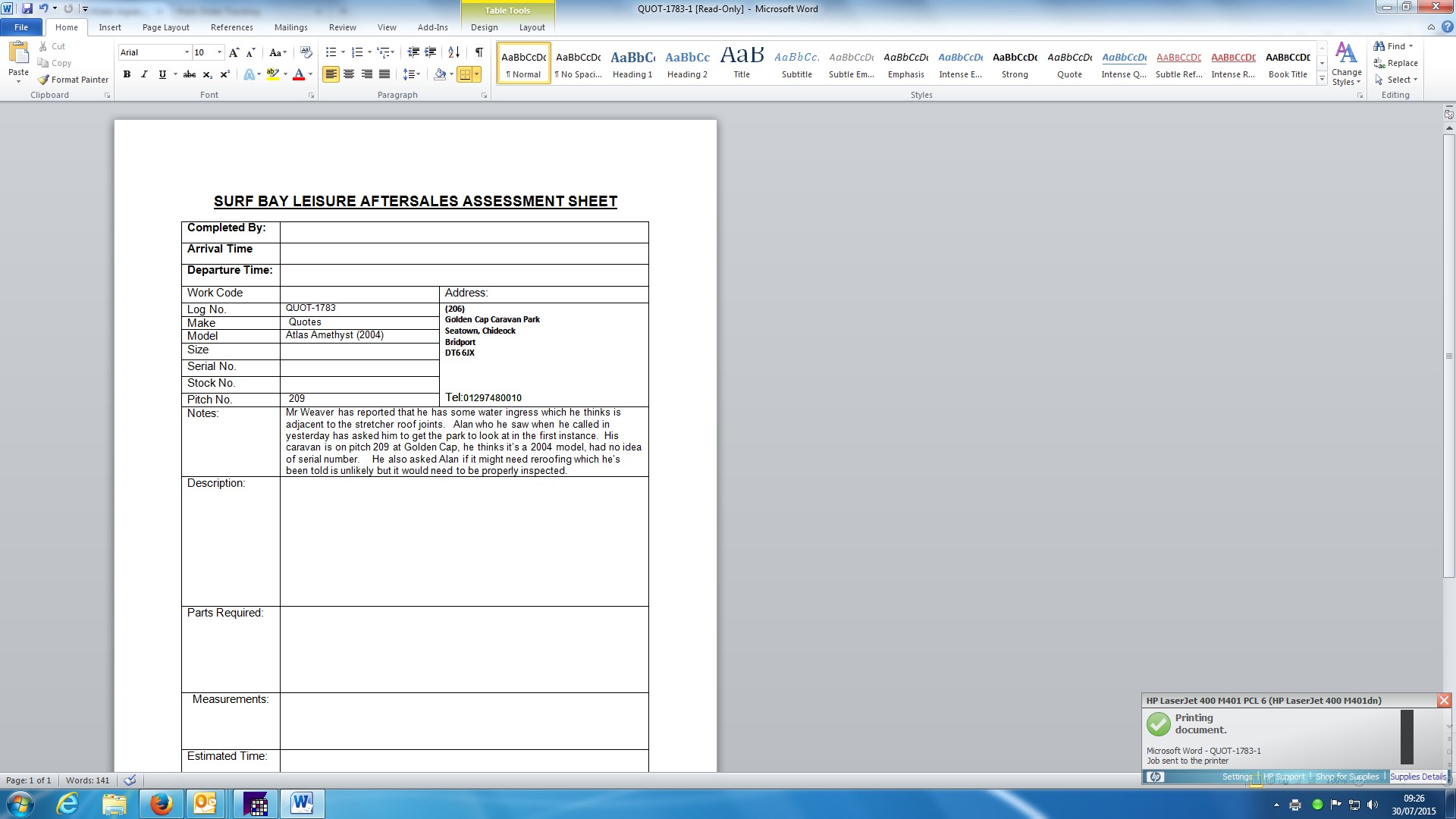Toggle bold formatting
Viewport: 1456px width, 819px height.
pyautogui.click(x=127, y=74)
